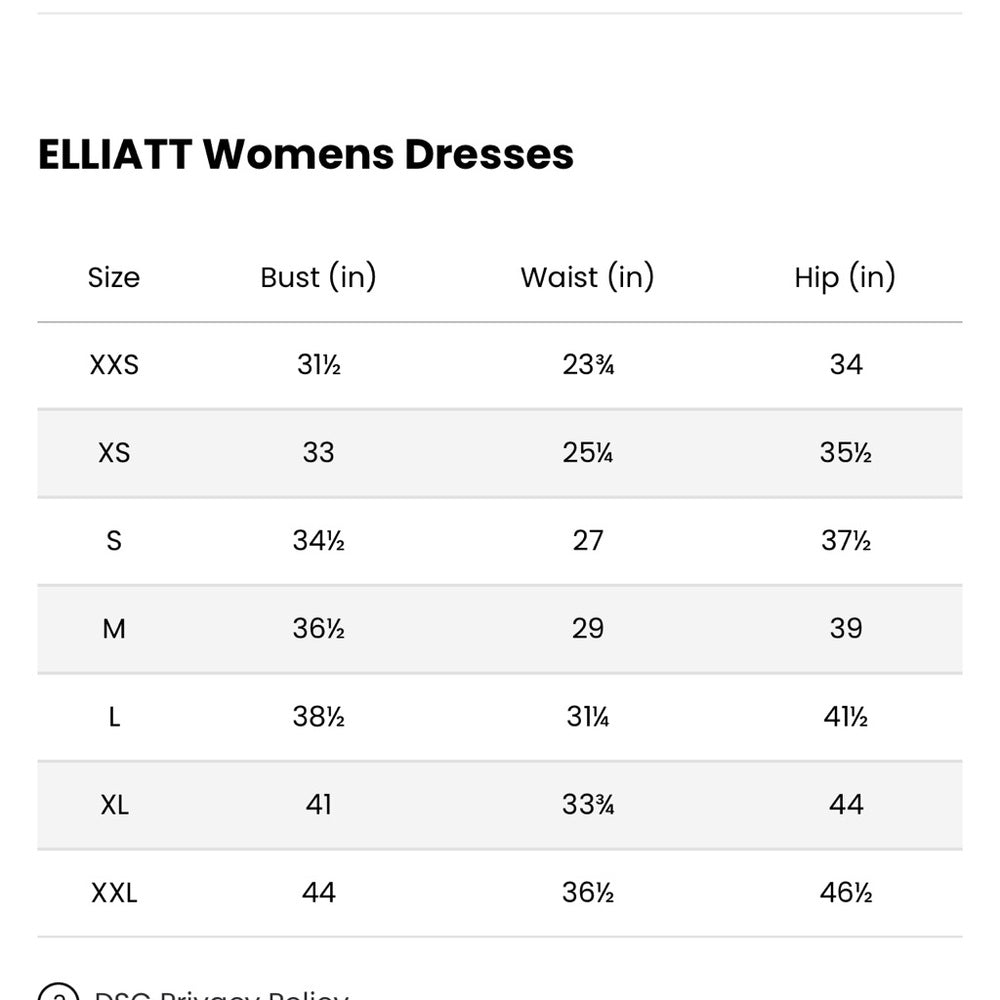
Task: Click the L waist value 31¼
Action: click(x=587, y=717)
